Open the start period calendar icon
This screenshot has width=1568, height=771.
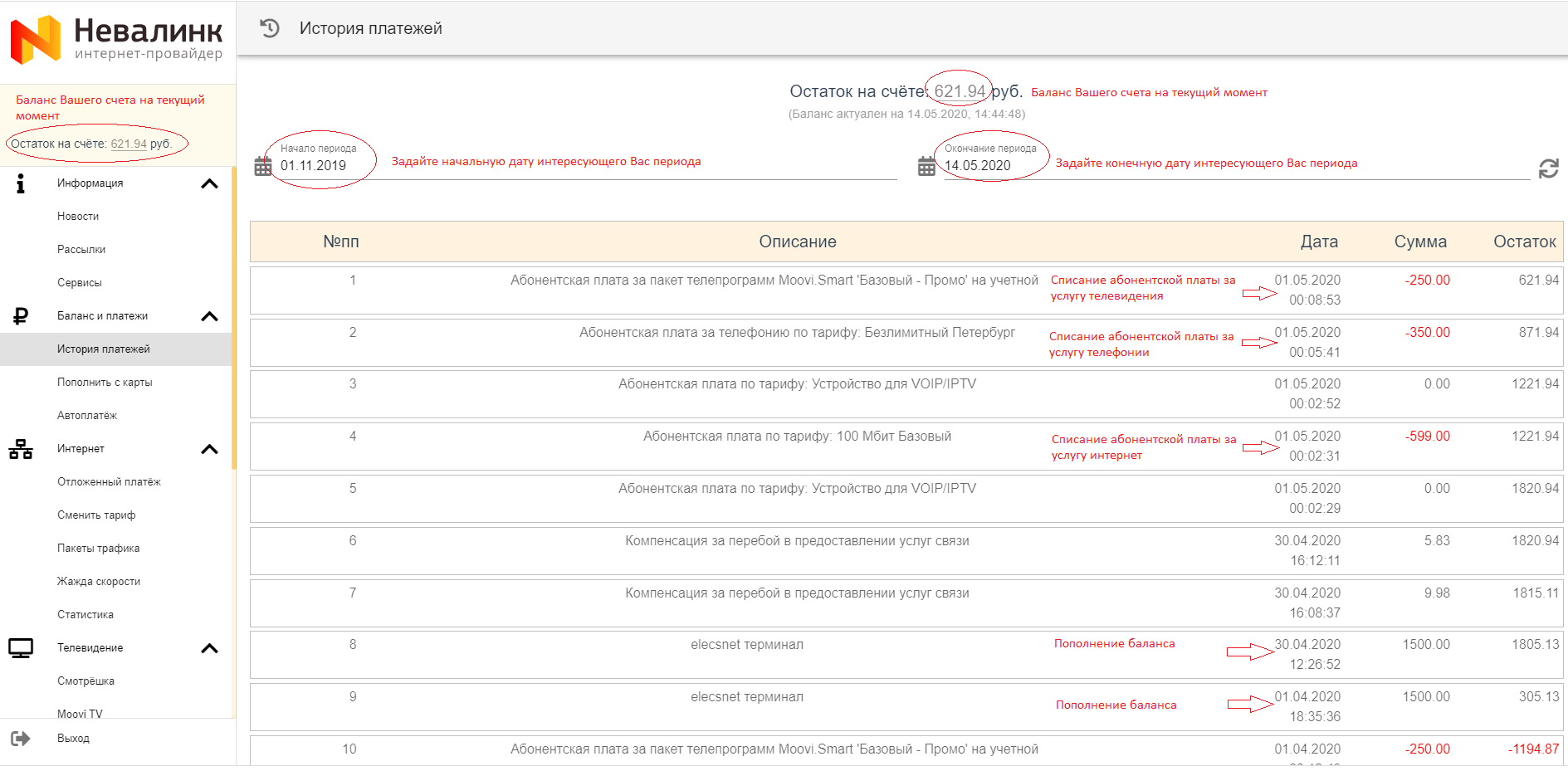263,167
